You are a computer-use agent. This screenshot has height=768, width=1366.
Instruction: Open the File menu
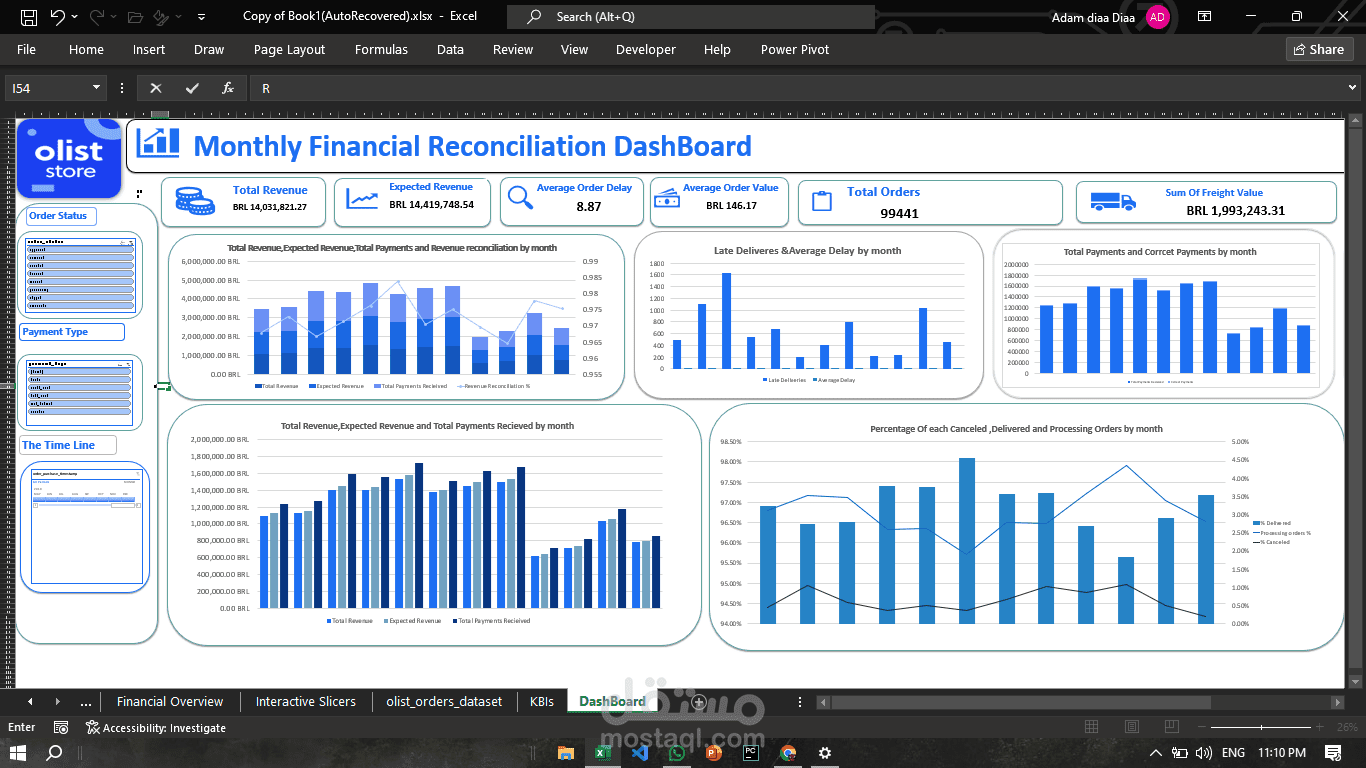click(x=26, y=49)
